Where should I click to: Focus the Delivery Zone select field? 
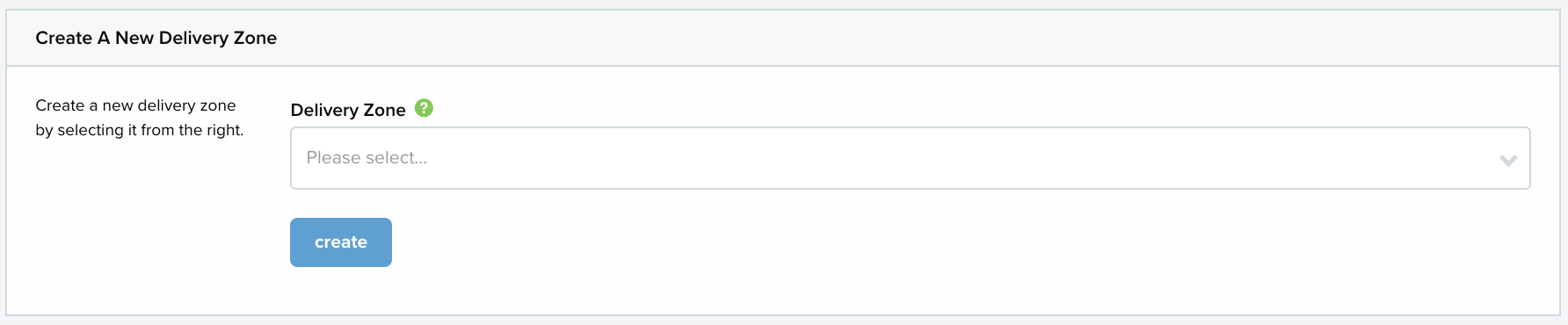(x=910, y=158)
